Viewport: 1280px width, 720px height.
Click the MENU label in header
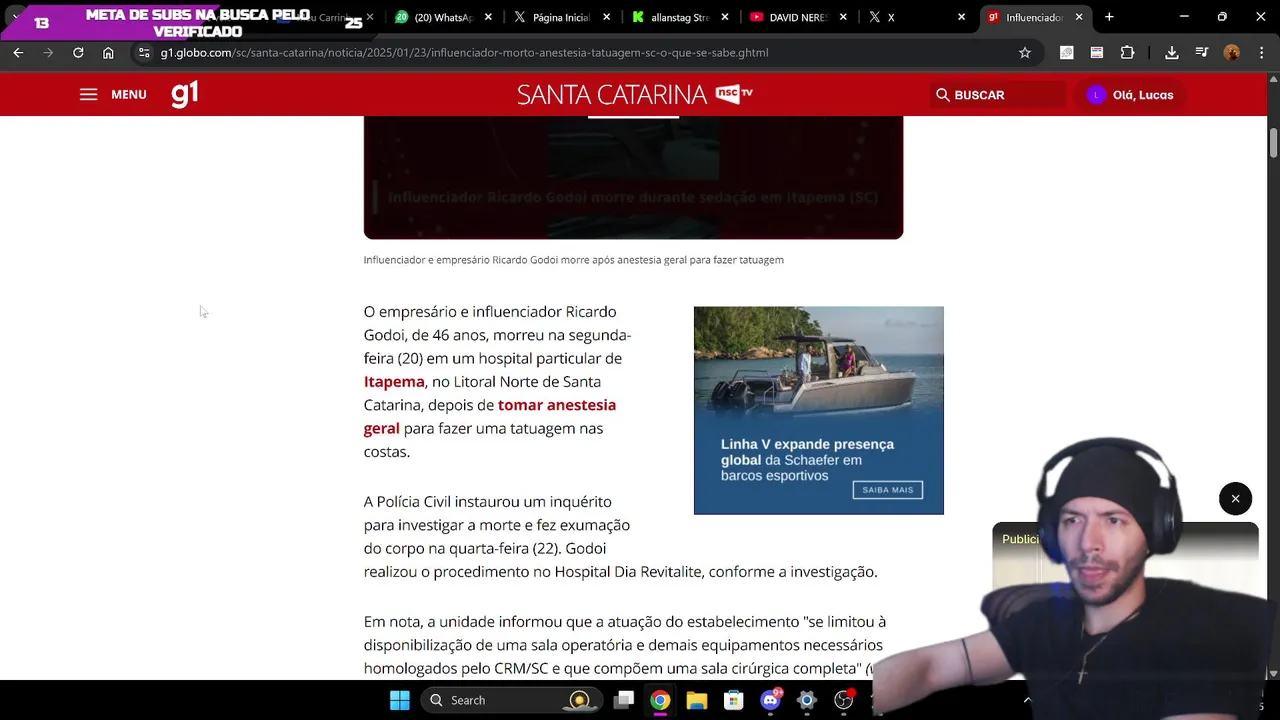(129, 95)
